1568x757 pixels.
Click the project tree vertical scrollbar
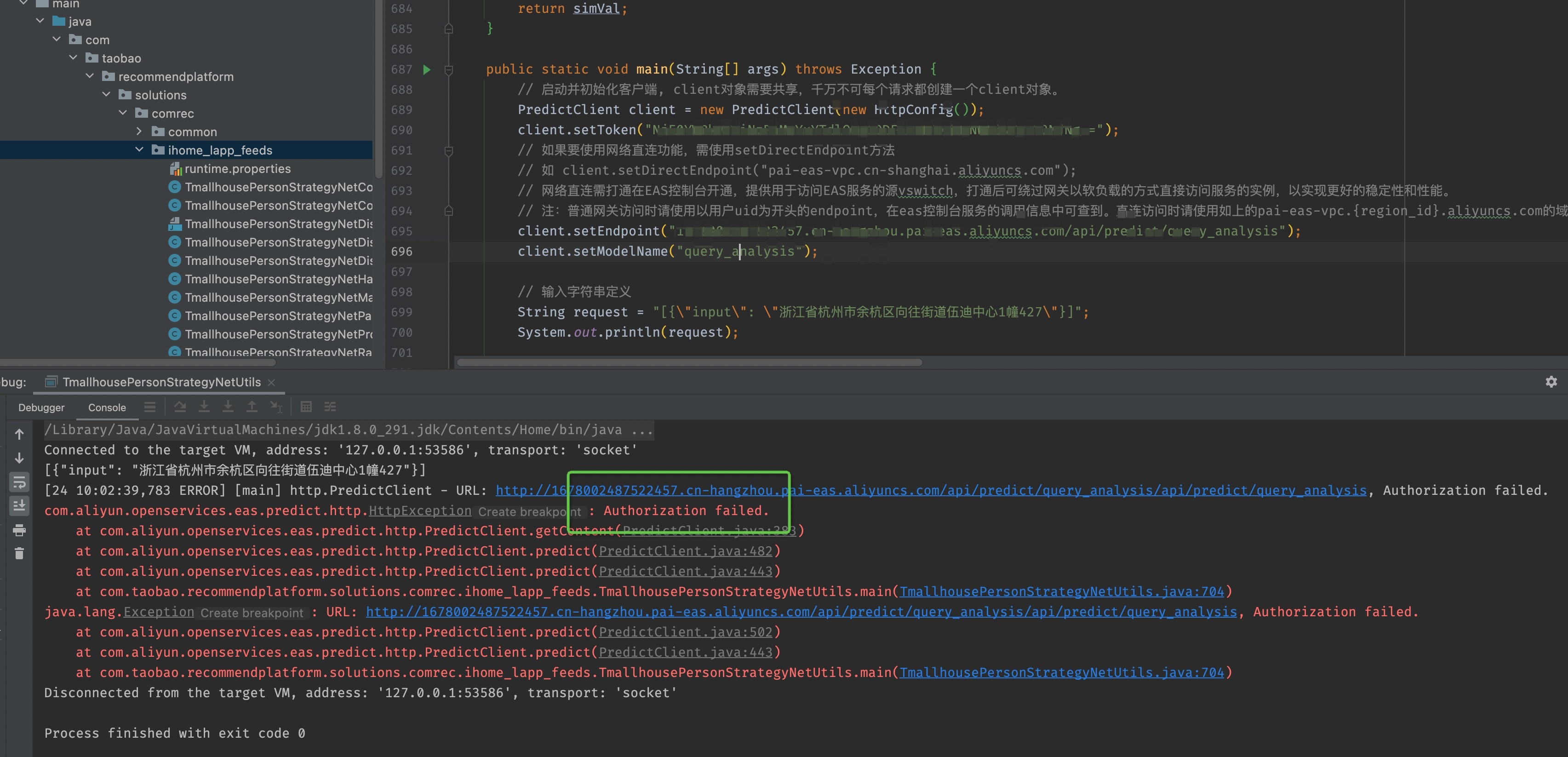[378, 88]
